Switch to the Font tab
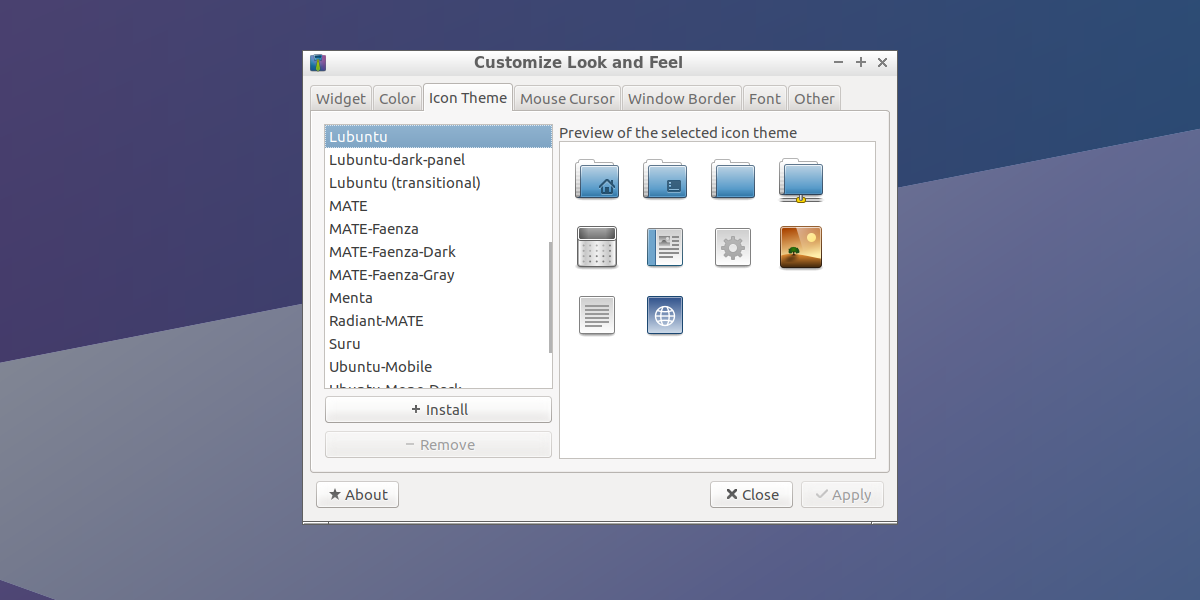 coord(765,98)
